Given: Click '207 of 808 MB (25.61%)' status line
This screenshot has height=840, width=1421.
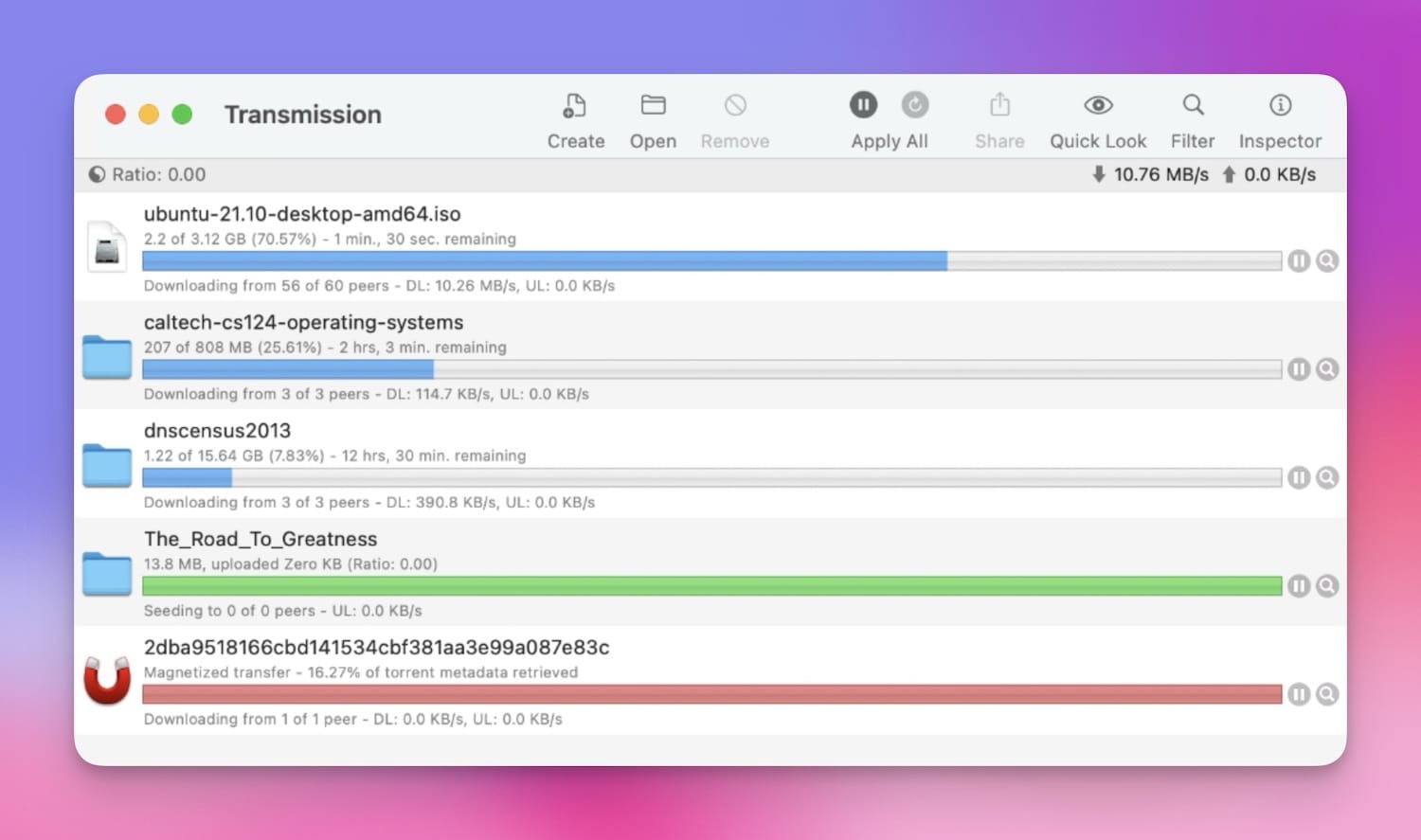Looking at the screenshot, I should click(x=325, y=348).
